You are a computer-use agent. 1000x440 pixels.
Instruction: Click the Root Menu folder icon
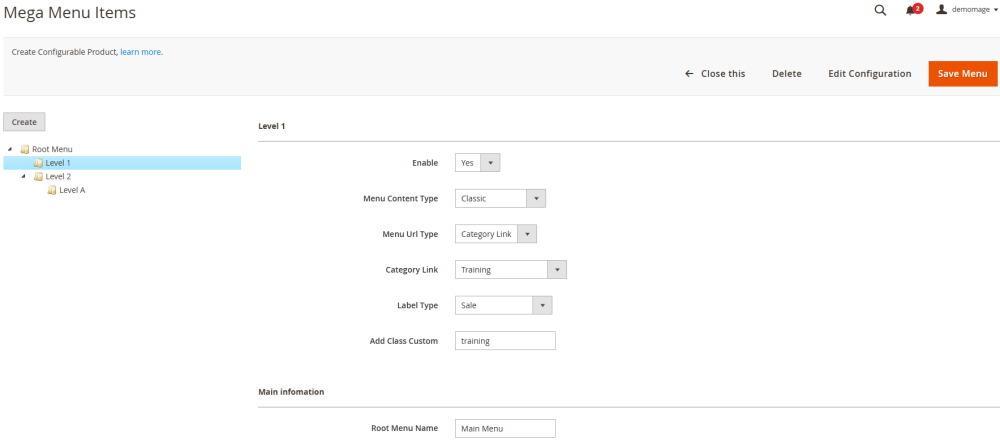[x=25, y=149]
